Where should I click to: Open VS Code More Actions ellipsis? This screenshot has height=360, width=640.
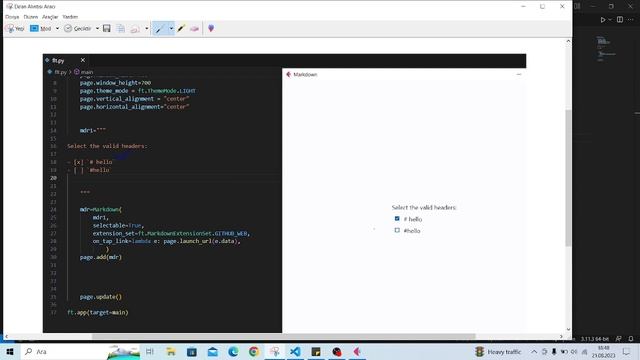point(631,20)
